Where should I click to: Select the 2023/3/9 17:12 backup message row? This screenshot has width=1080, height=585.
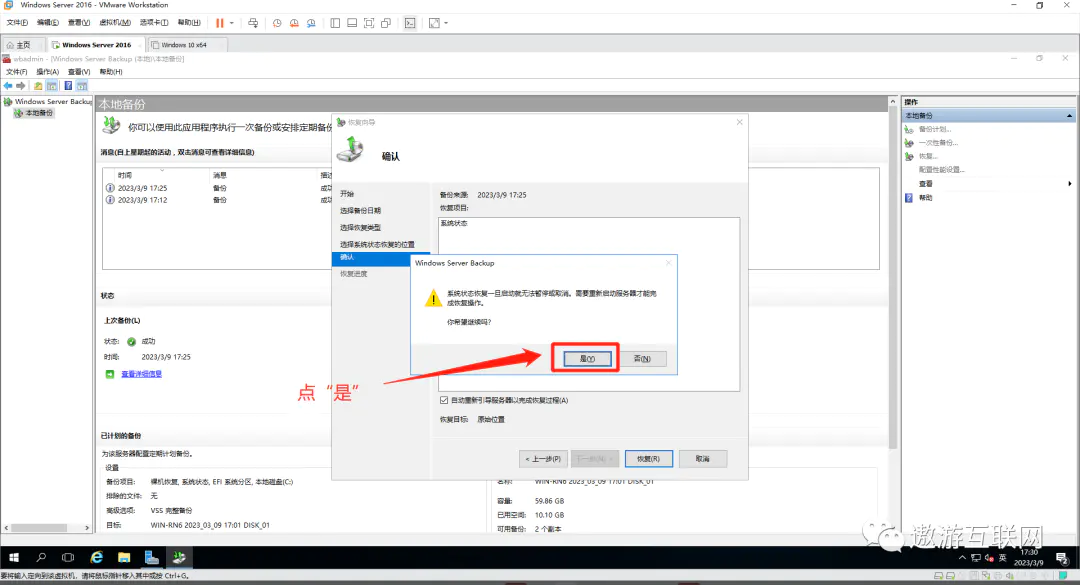click(x=217, y=200)
